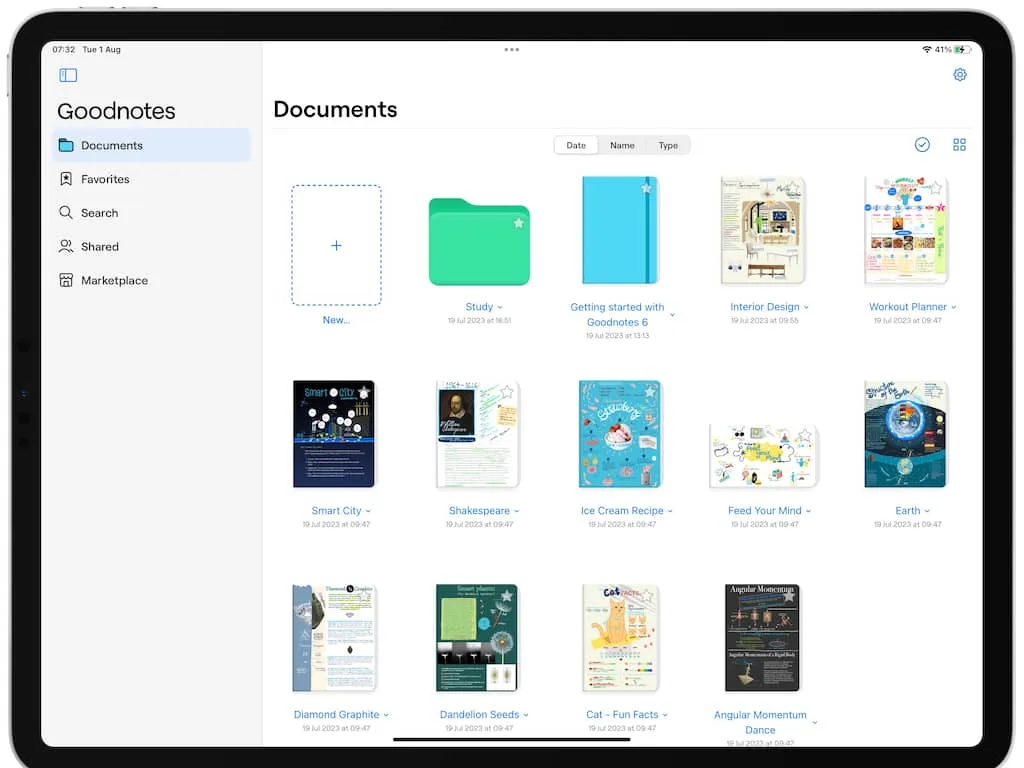
Task: Expand the Earth options chevron
Action: click(927, 511)
